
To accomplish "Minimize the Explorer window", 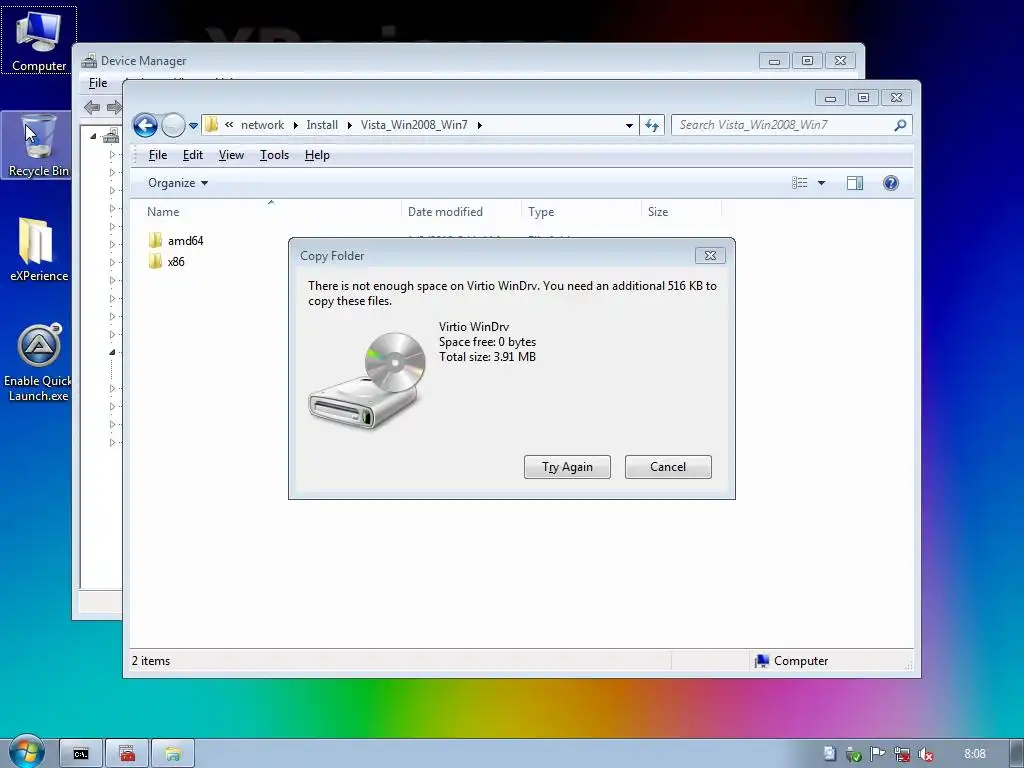I will click(x=830, y=98).
